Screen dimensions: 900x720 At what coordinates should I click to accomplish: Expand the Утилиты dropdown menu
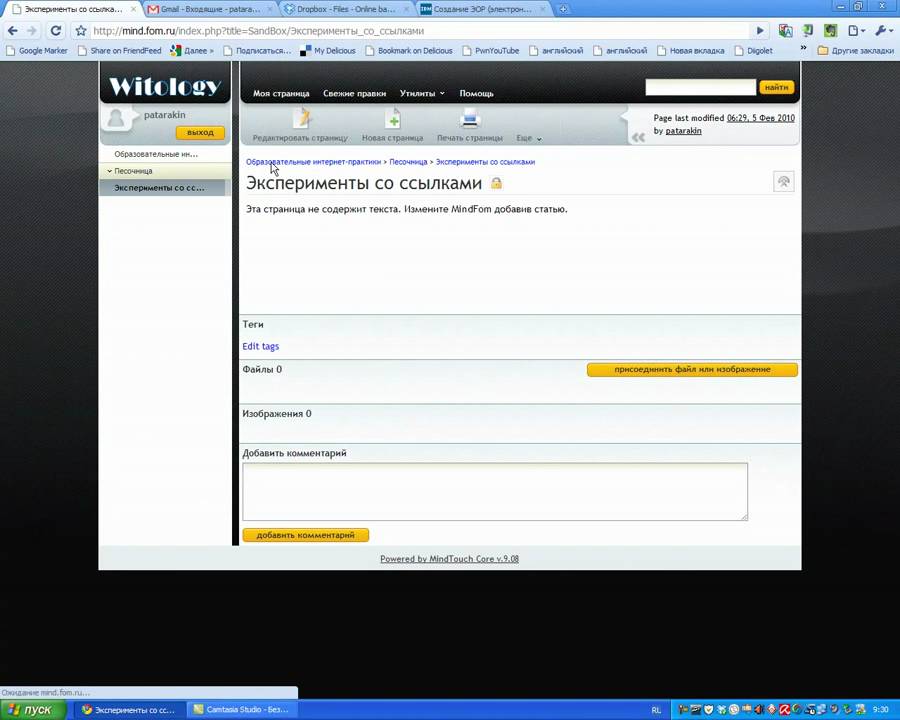coord(422,93)
